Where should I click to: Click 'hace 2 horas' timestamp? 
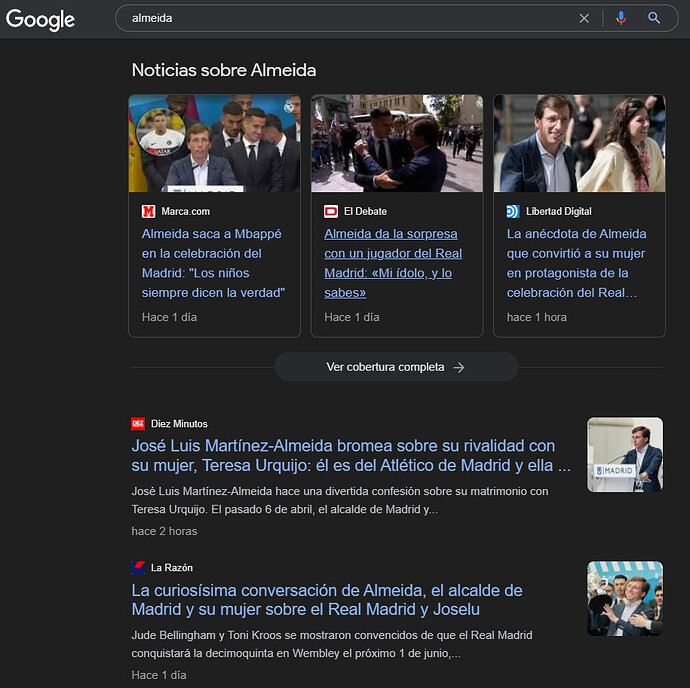pyautogui.click(x=164, y=531)
